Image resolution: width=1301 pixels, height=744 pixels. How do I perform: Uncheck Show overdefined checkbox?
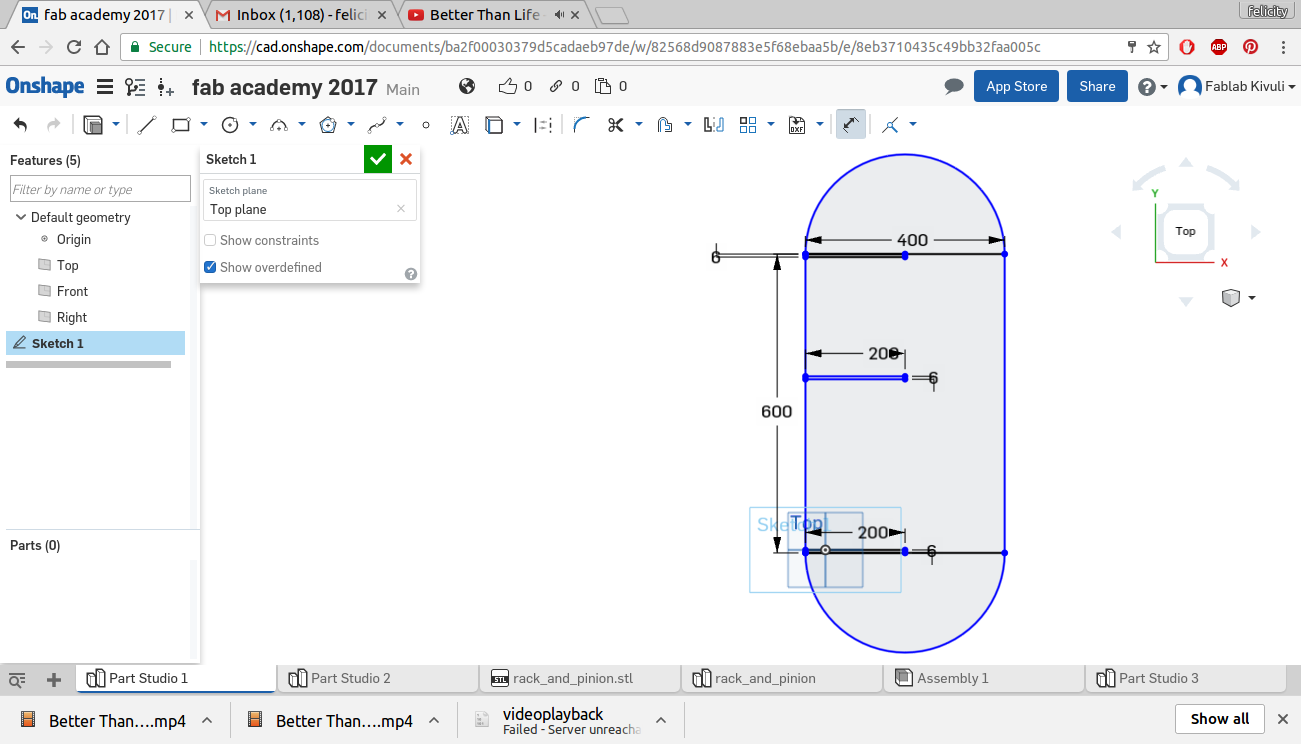[x=210, y=267]
